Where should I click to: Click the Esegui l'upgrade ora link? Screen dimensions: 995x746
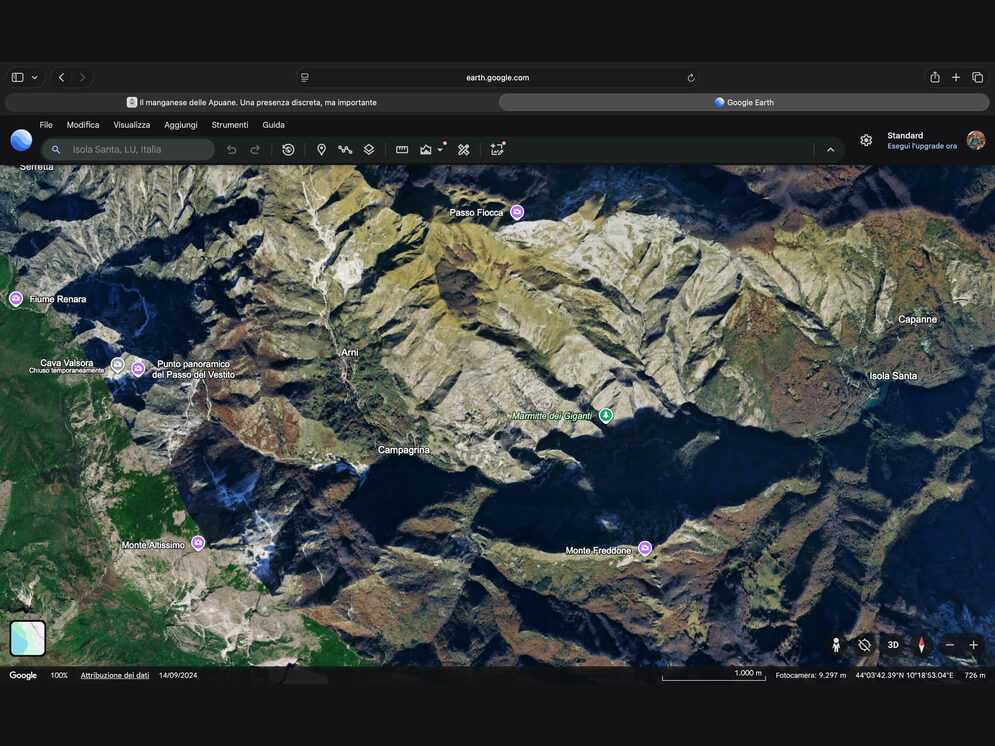921,146
